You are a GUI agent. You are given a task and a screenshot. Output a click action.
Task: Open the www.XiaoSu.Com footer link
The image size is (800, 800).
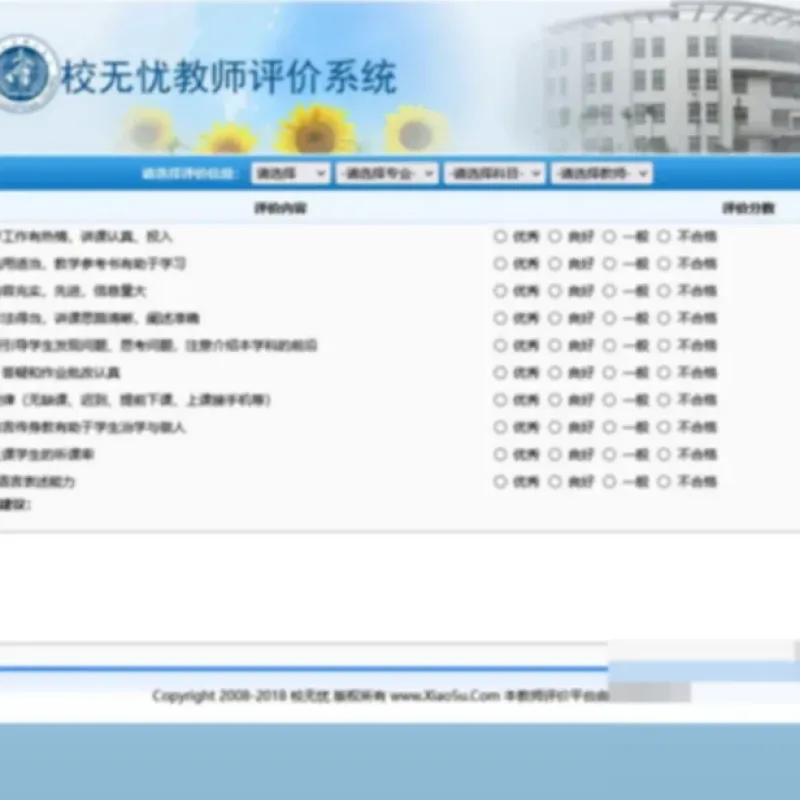(x=445, y=696)
